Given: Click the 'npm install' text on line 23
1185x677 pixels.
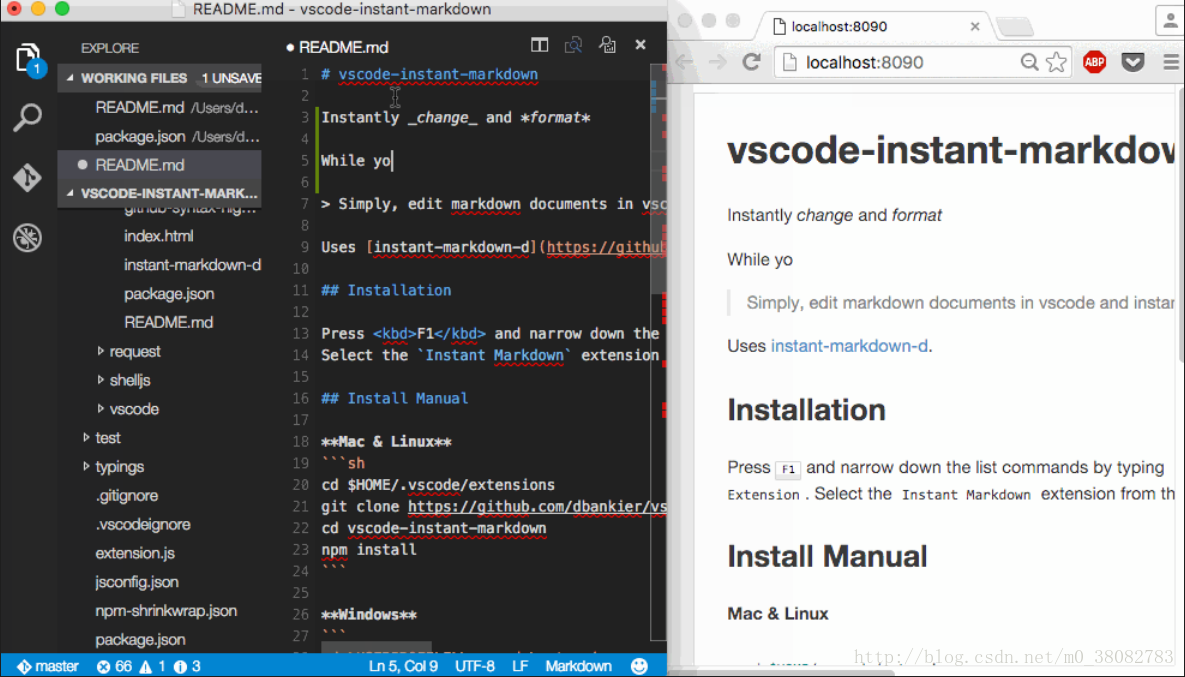Looking at the screenshot, I should click(369, 549).
